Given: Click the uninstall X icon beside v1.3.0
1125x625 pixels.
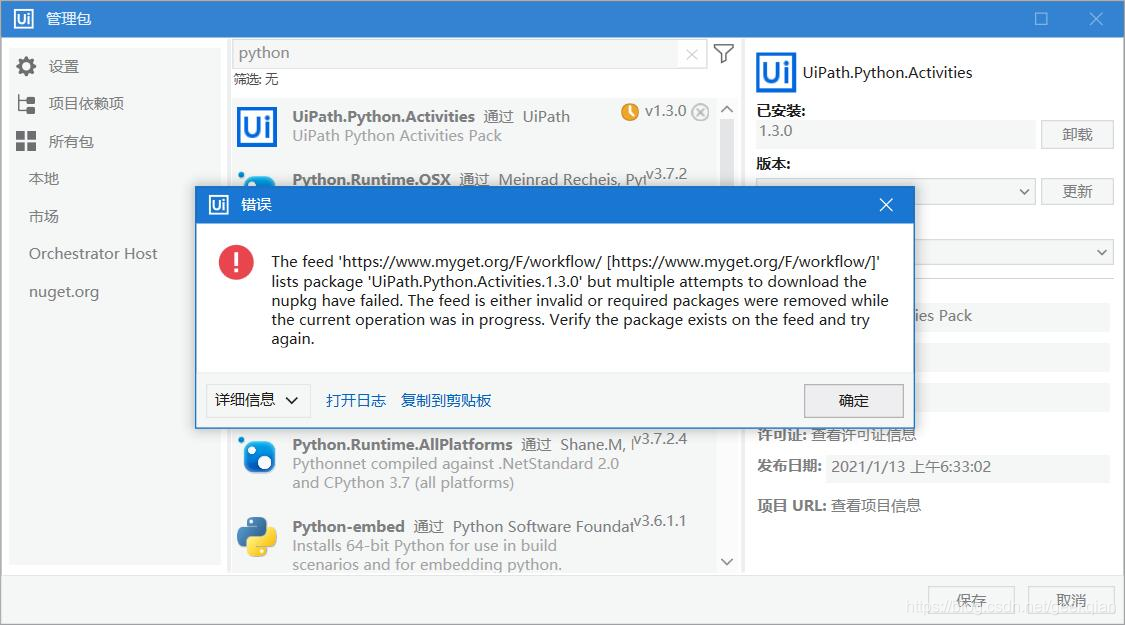Looking at the screenshot, I should (x=701, y=112).
